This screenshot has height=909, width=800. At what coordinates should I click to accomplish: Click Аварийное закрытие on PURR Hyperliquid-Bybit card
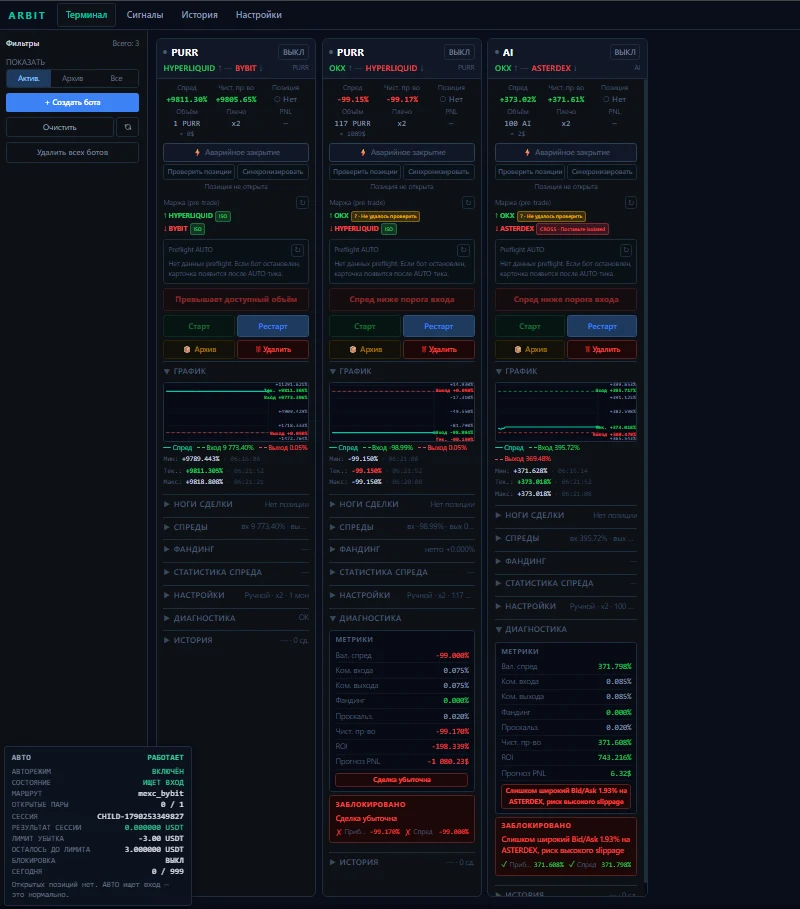tap(236, 152)
